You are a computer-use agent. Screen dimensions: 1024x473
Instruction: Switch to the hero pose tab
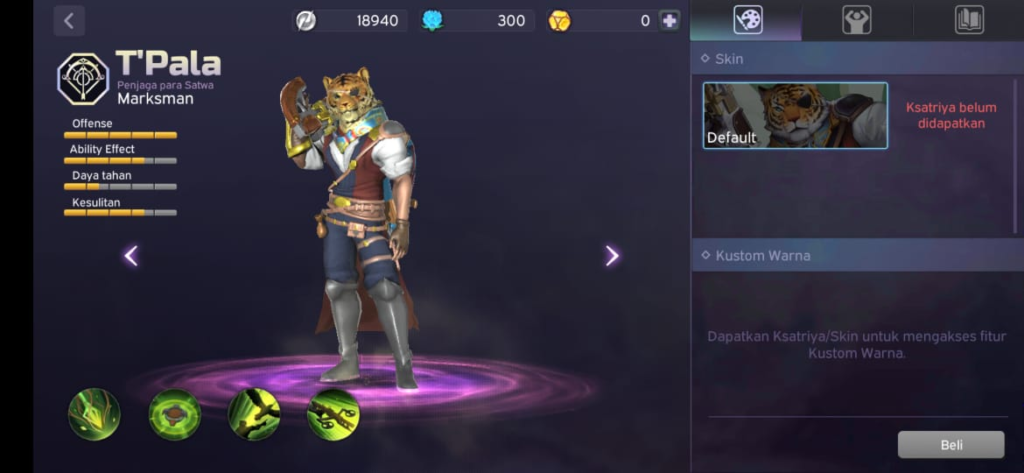[857, 20]
